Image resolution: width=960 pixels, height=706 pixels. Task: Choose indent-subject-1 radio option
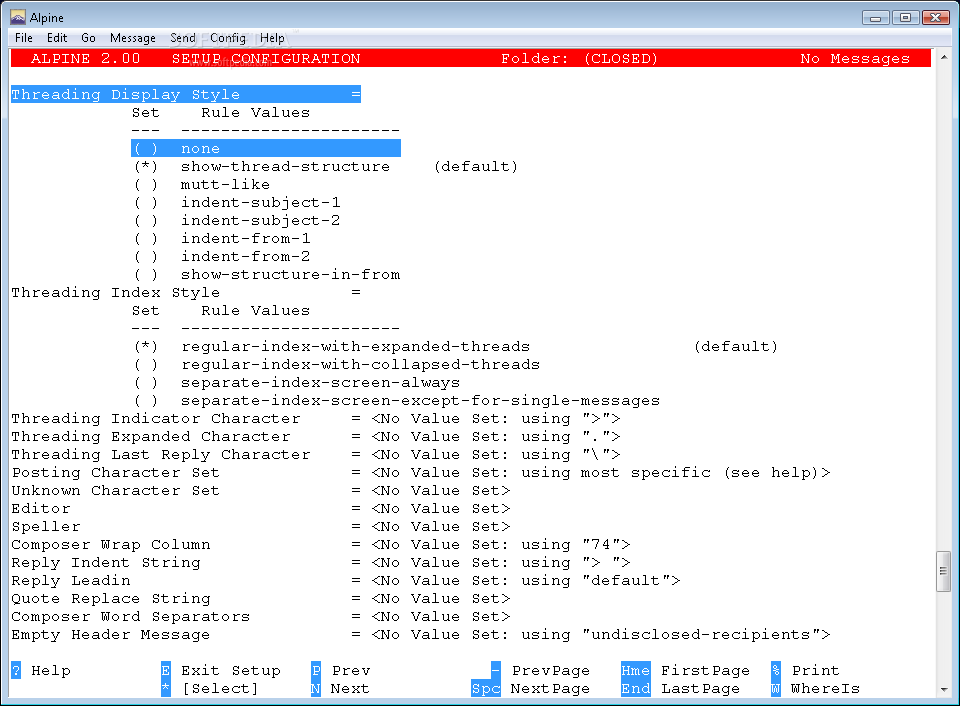[x=146, y=202]
